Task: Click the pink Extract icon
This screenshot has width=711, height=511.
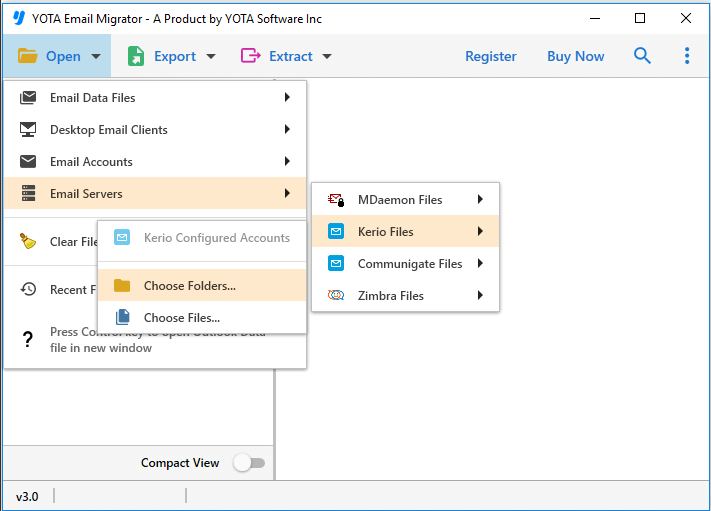Action: (x=250, y=56)
